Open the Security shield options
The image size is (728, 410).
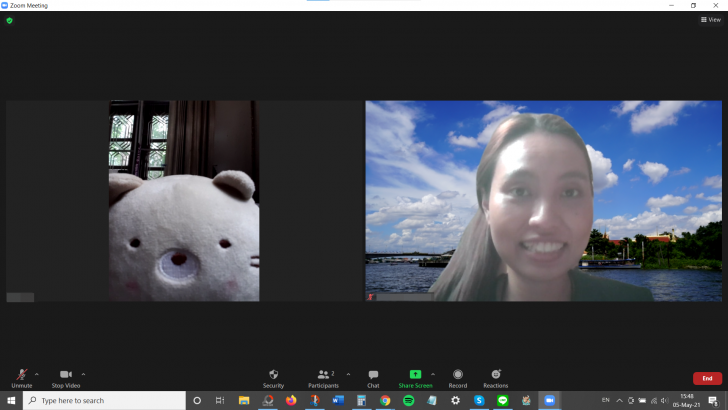[273, 378]
